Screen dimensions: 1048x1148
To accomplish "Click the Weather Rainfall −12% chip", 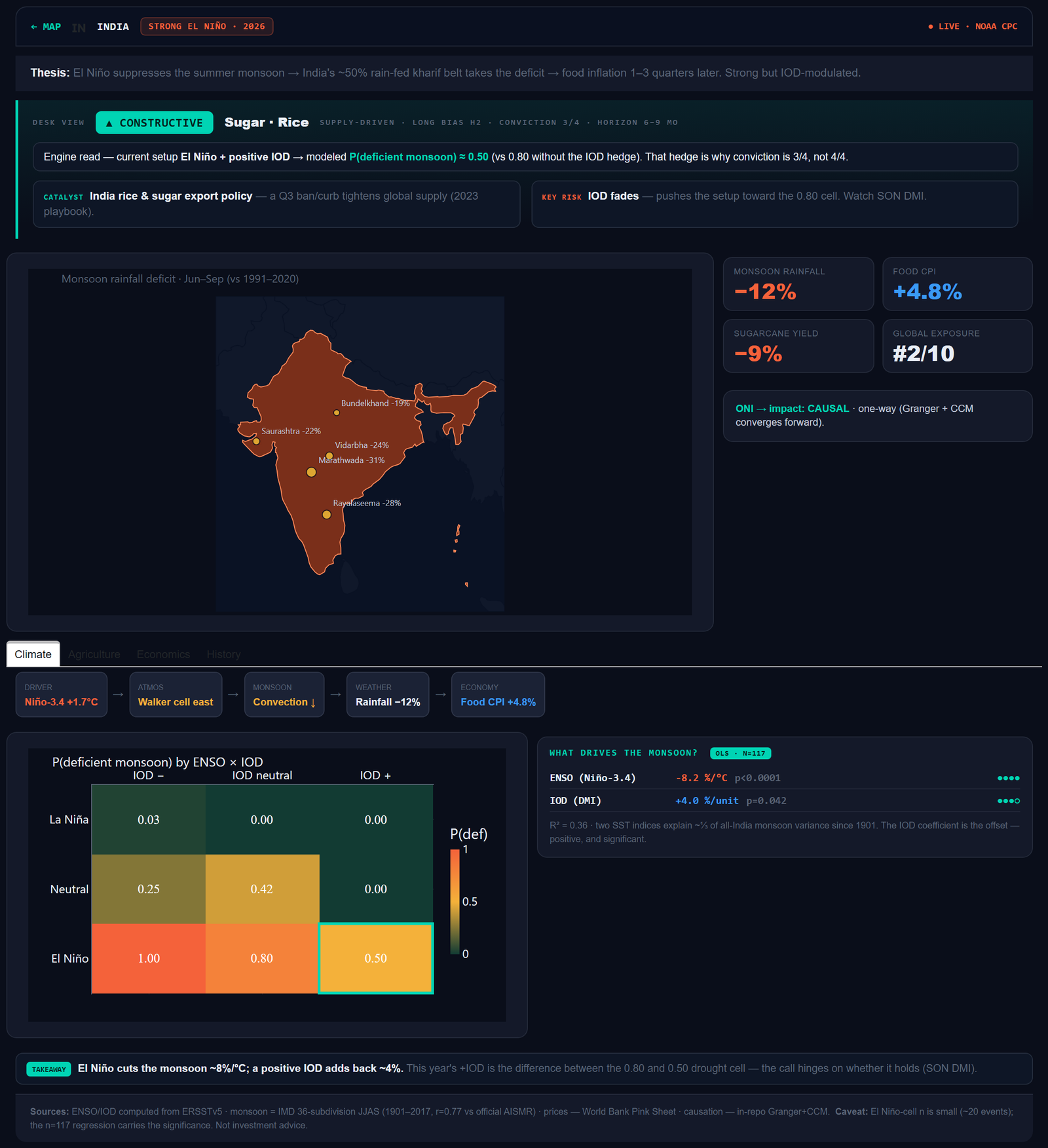I will [388, 695].
